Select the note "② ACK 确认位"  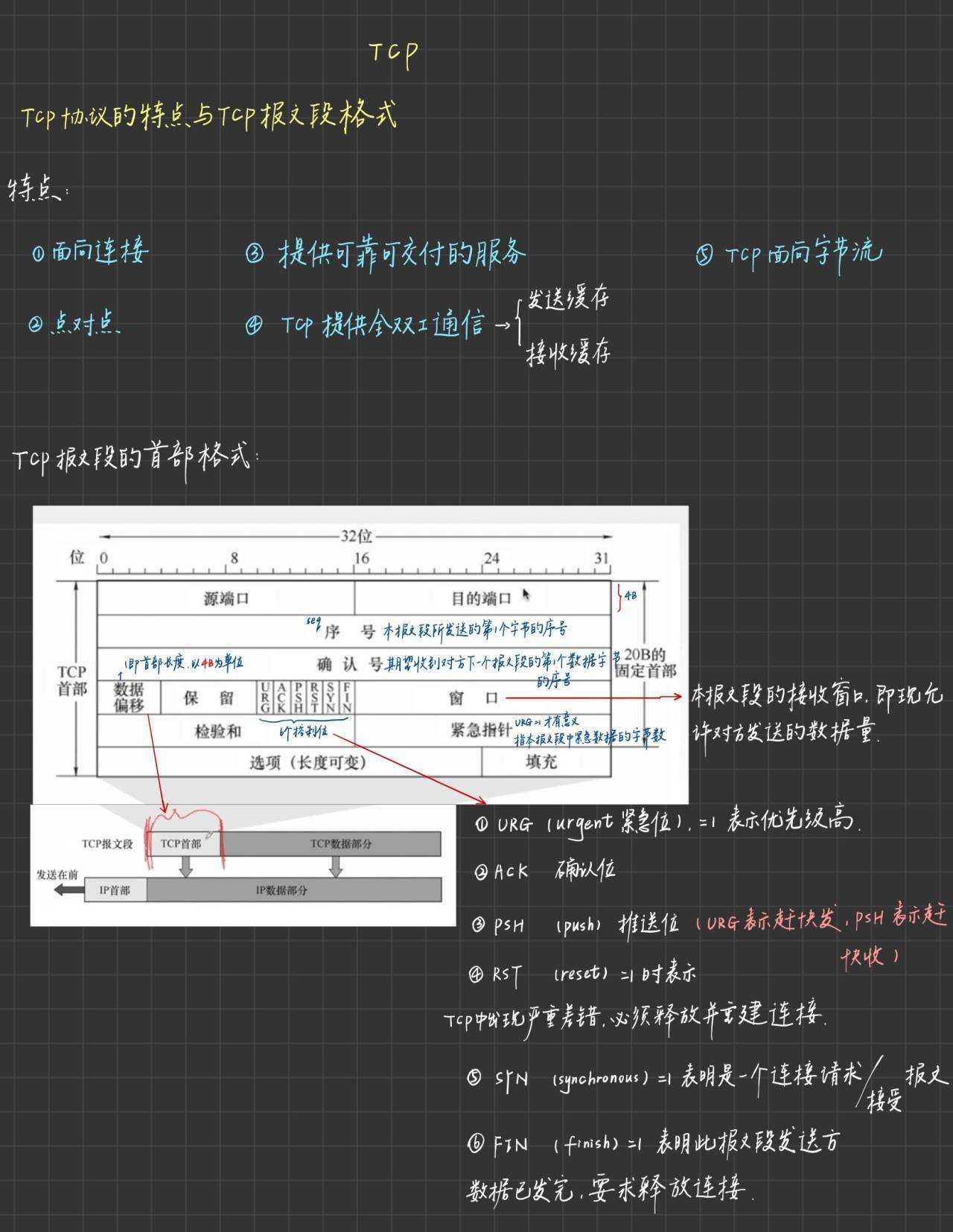click(x=544, y=870)
